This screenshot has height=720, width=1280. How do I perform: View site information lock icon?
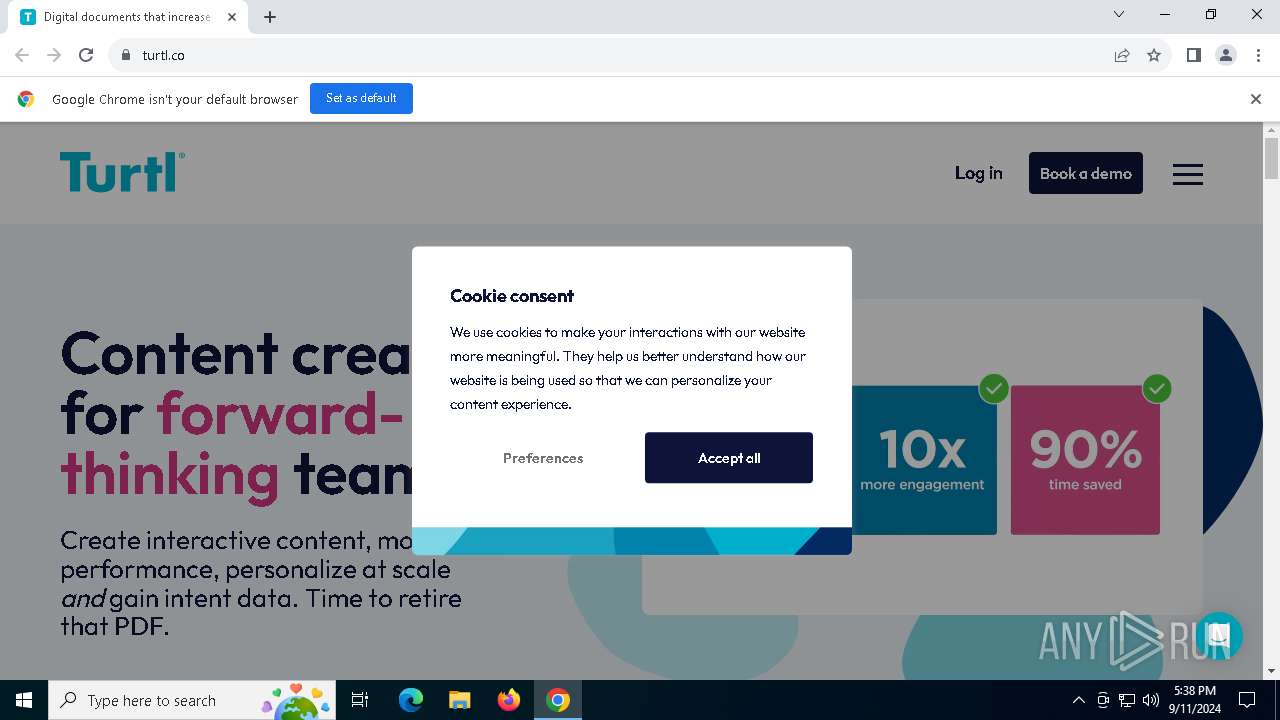pyautogui.click(x=125, y=55)
